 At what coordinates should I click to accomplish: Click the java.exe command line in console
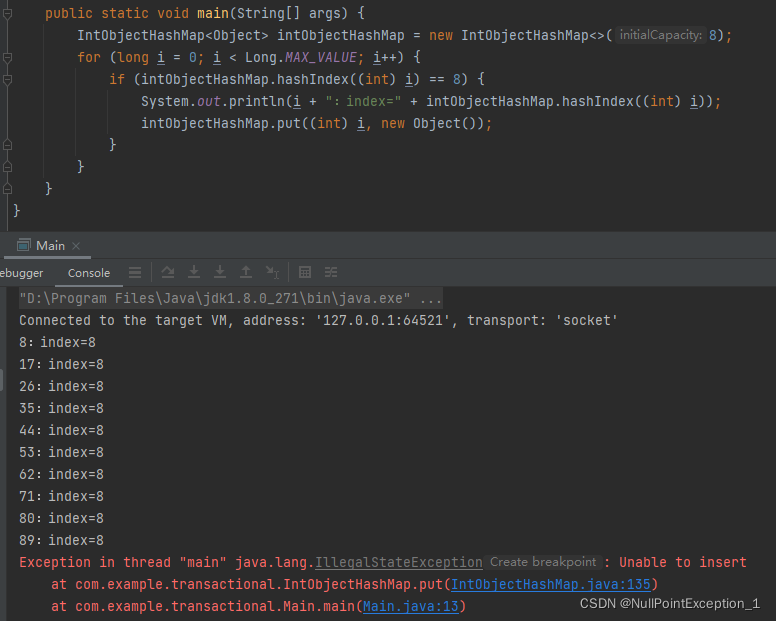tap(231, 298)
